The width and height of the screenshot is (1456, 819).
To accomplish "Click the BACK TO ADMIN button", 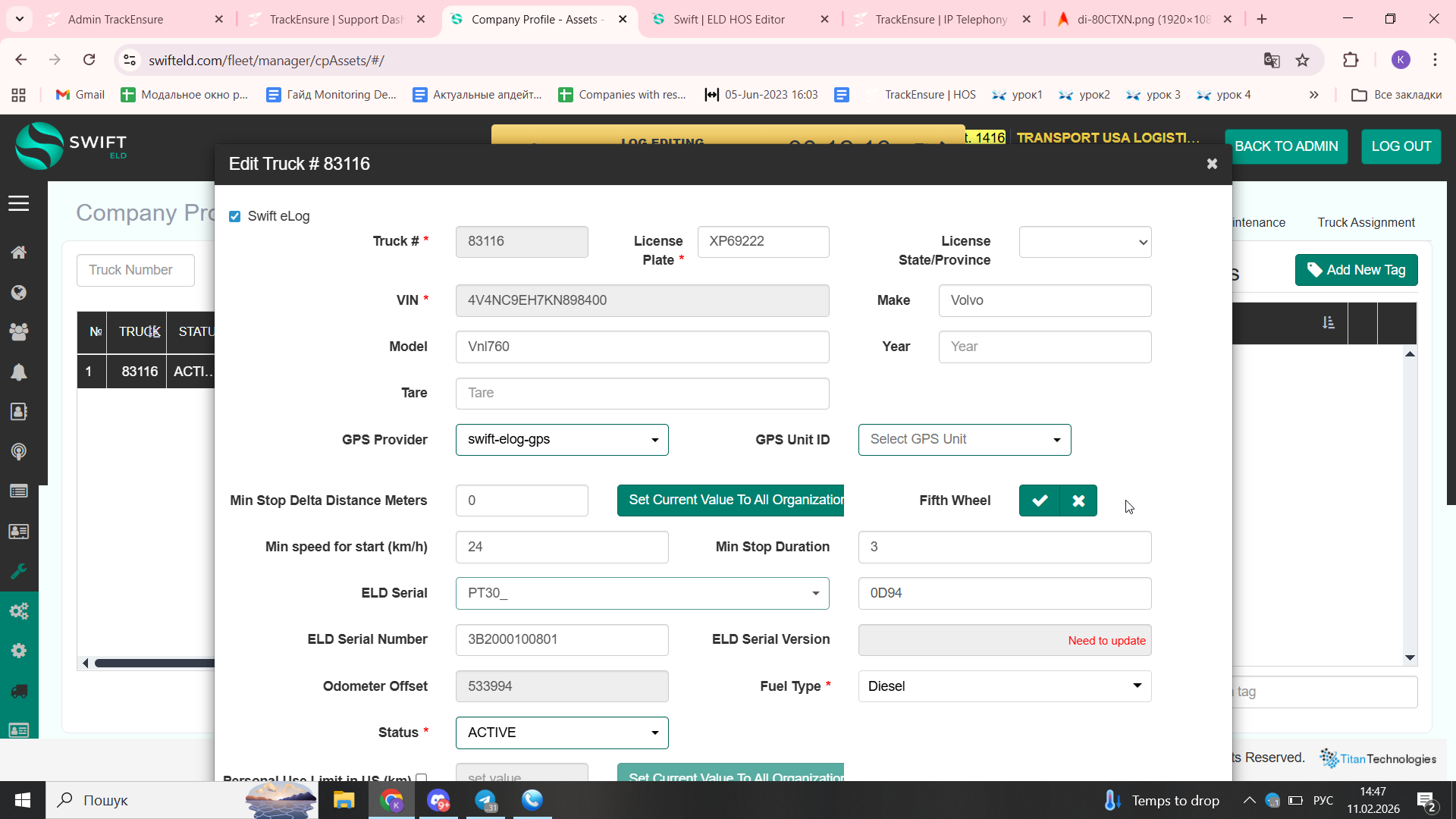I will click(1285, 146).
